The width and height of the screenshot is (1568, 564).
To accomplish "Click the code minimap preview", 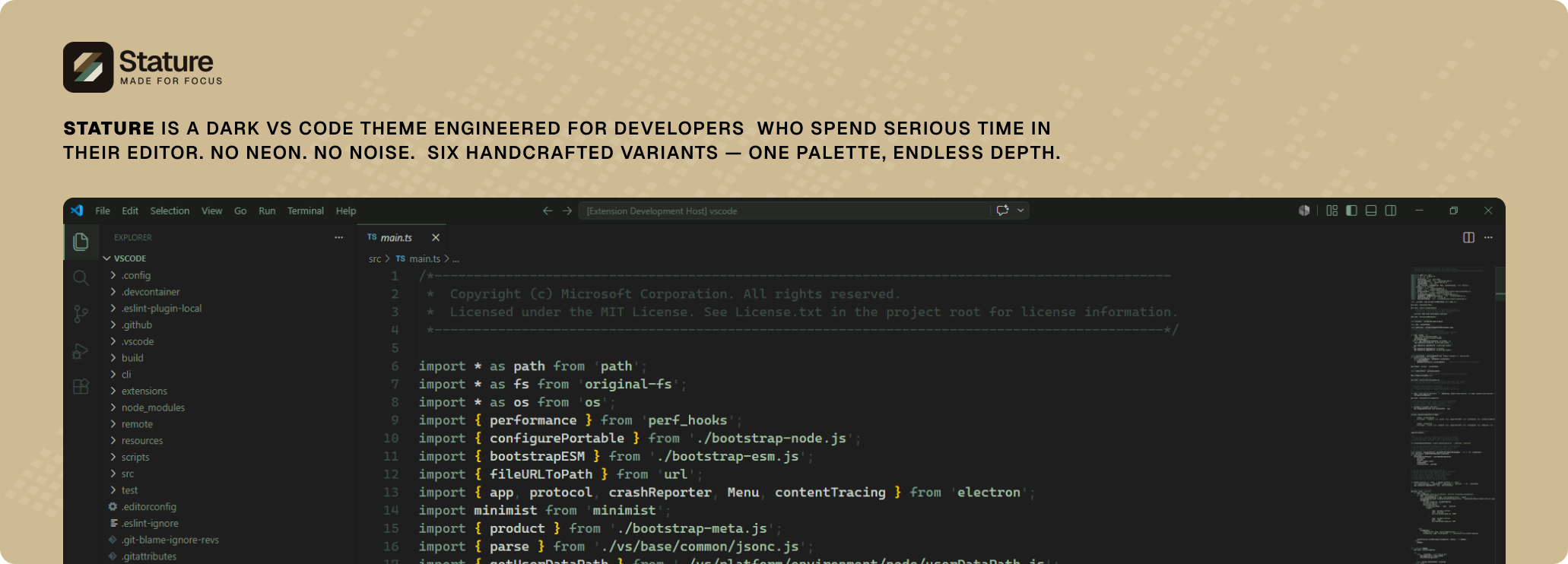I will click(1452, 414).
